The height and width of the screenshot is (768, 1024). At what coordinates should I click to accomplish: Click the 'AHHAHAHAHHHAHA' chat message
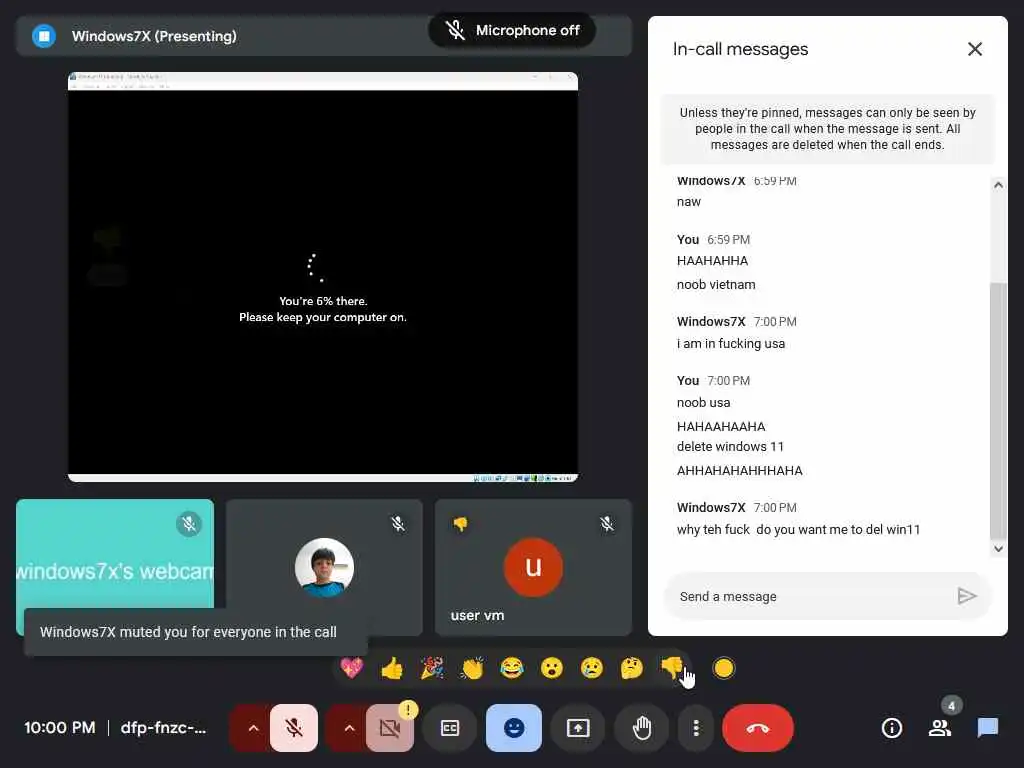[x=739, y=470]
